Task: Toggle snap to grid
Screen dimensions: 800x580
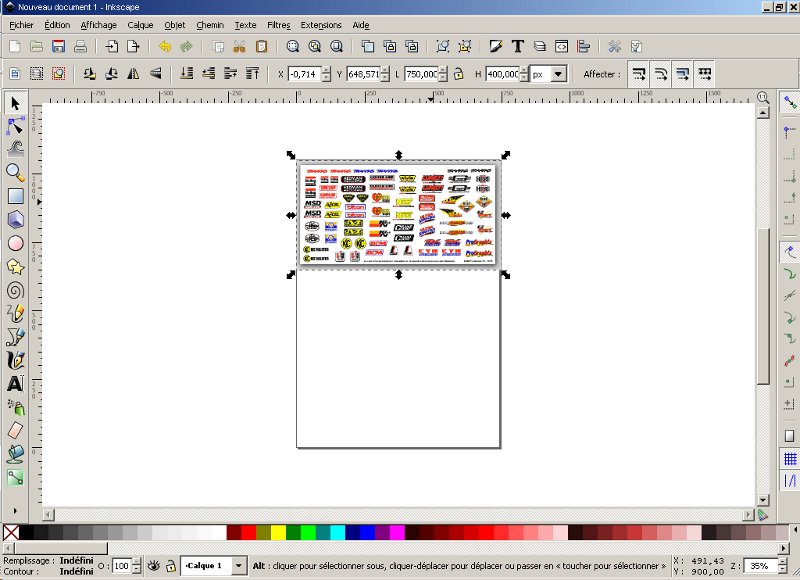Action: click(x=790, y=459)
